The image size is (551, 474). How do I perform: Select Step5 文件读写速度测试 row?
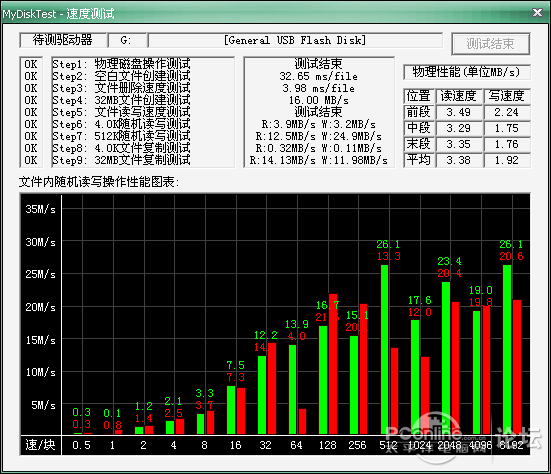click(x=122, y=112)
